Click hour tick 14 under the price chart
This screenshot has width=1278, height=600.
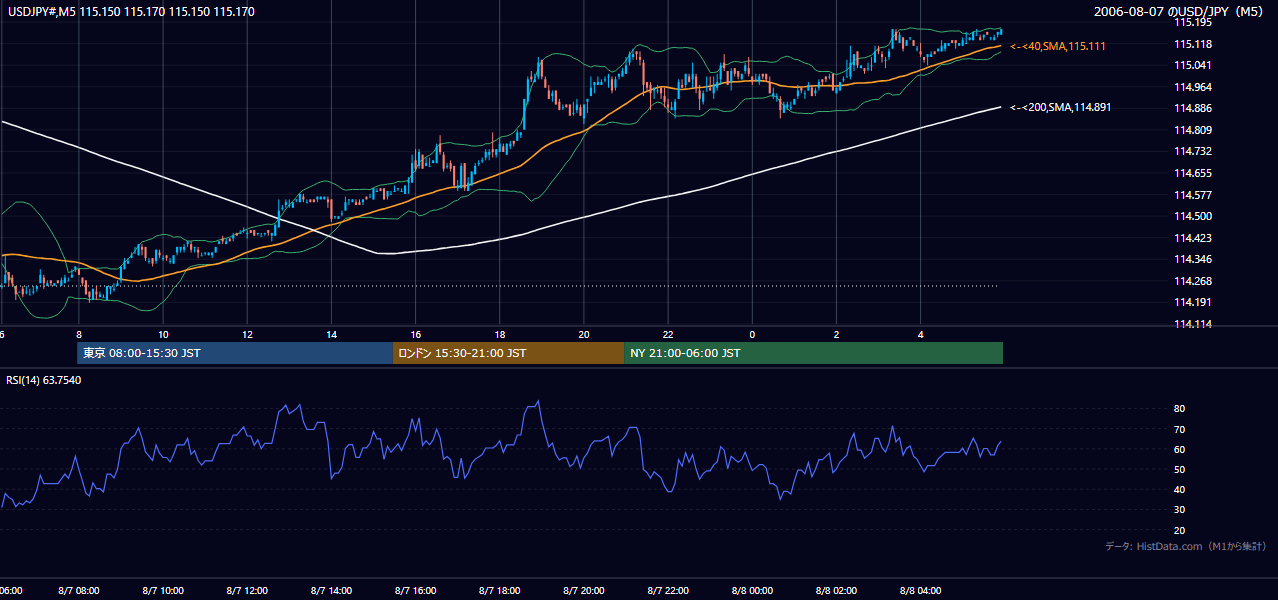[x=331, y=335]
